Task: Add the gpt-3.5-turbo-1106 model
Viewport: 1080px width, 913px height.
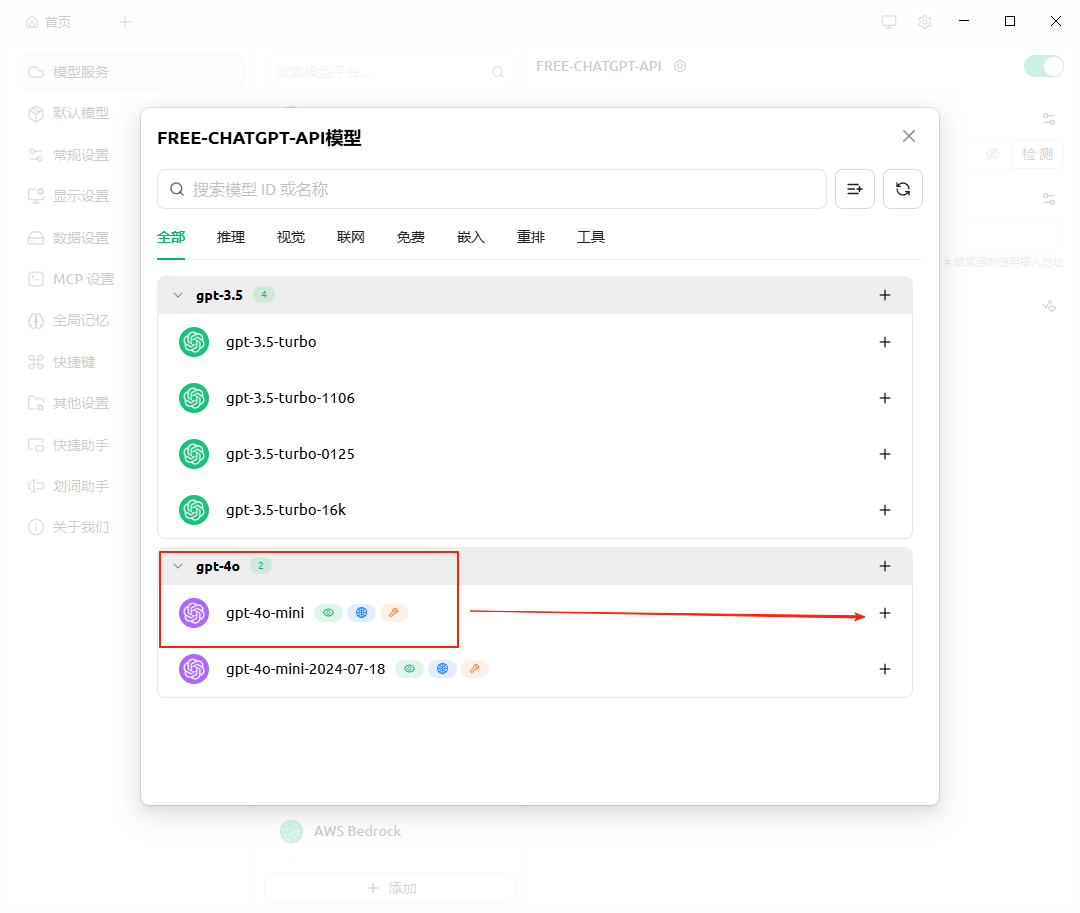Action: pyautogui.click(x=885, y=398)
